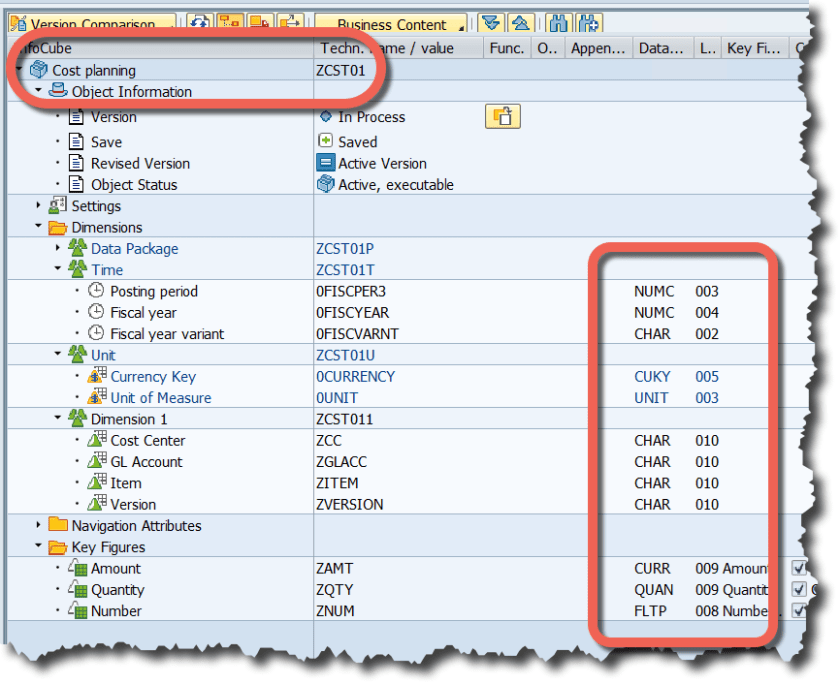
Task: Select the Cost Center tree item
Action: [148, 441]
